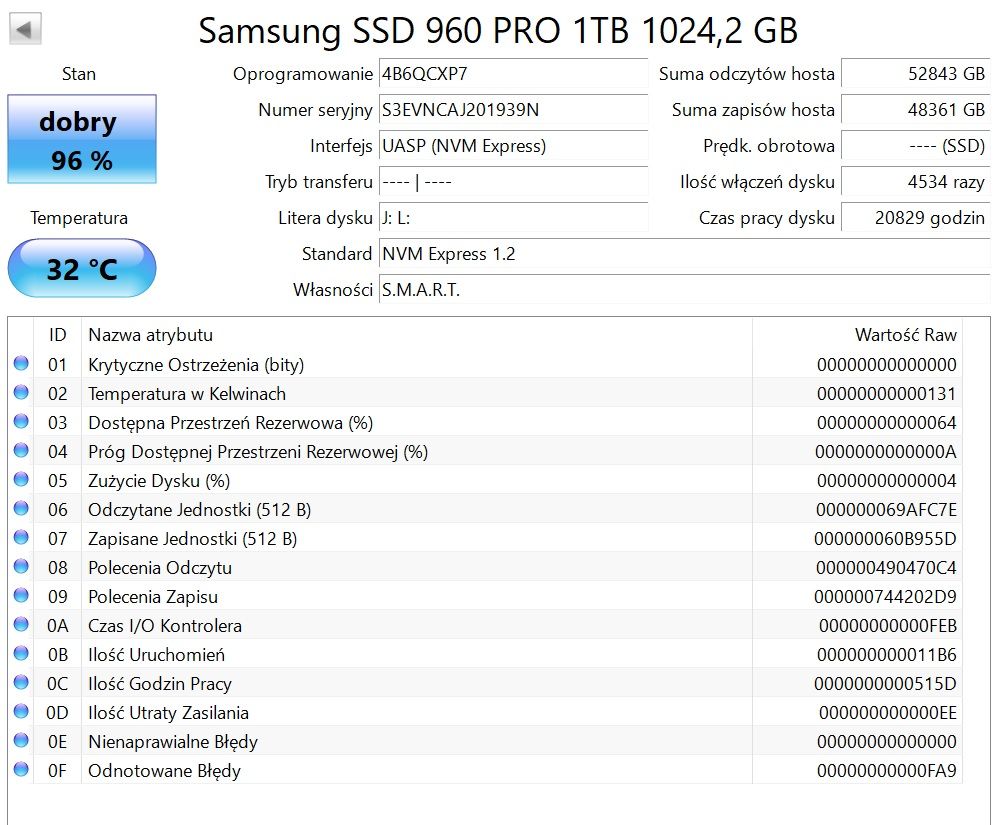Click the back arrow to previous disk
Viewport: 1000px width, 825px height.
point(26,29)
